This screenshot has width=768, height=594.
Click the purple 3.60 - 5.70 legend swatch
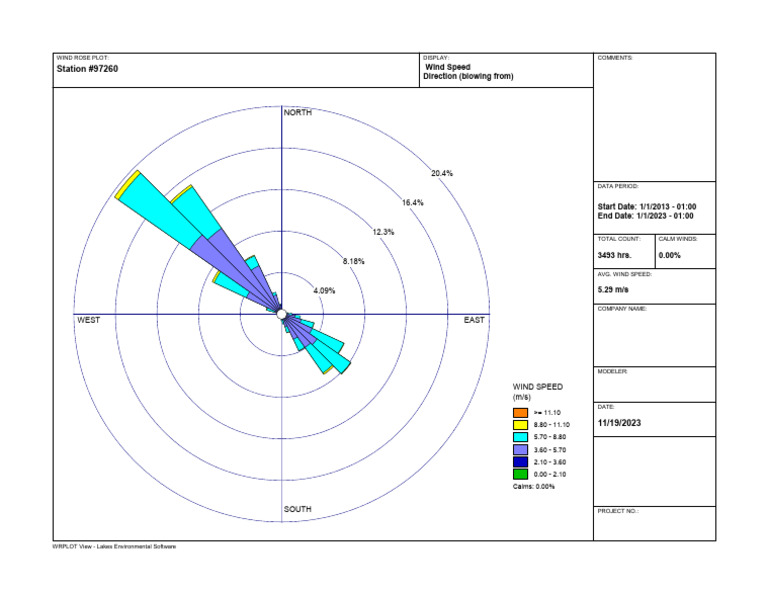[x=520, y=450]
